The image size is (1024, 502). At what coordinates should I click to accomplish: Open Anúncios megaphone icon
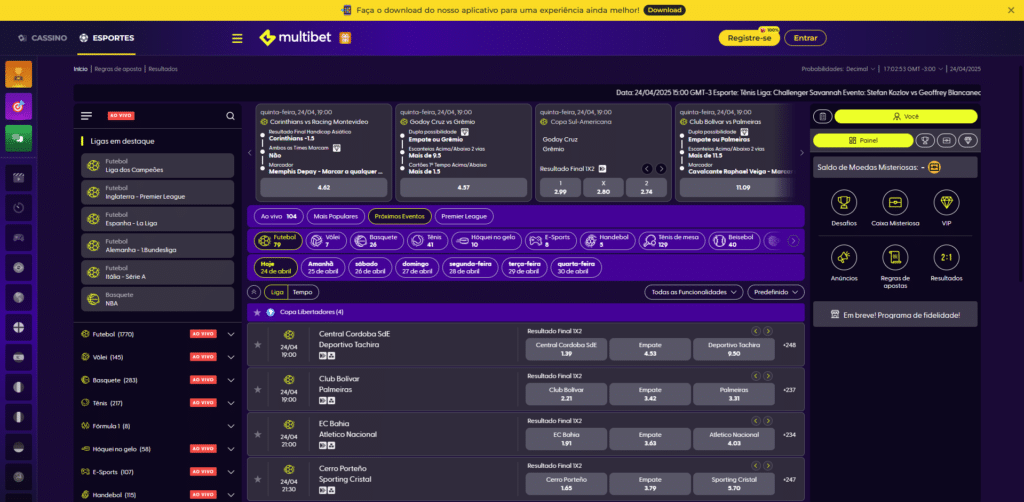coord(844,258)
